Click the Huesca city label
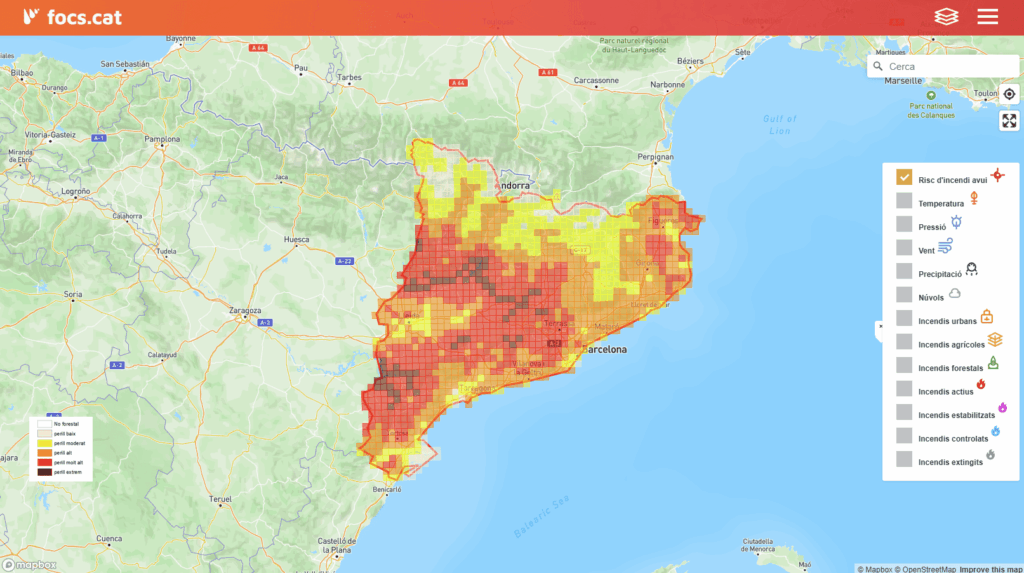 pos(296,239)
